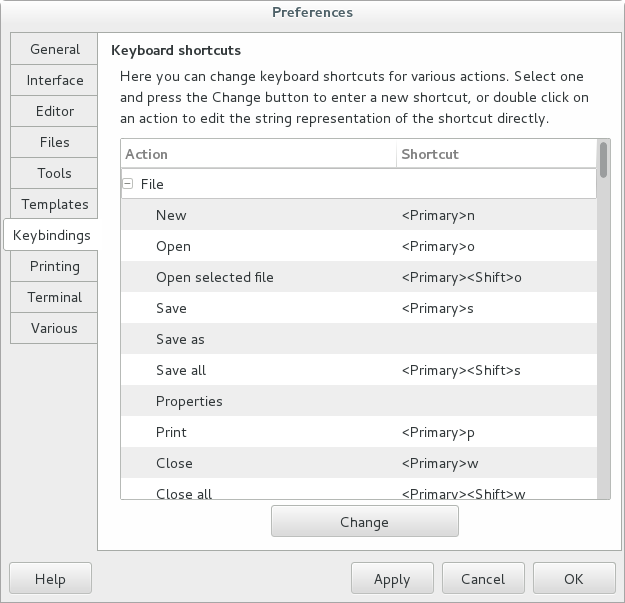Screen dimensions: 625x603
Task: Open the Various tab
Action: click(54, 328)
